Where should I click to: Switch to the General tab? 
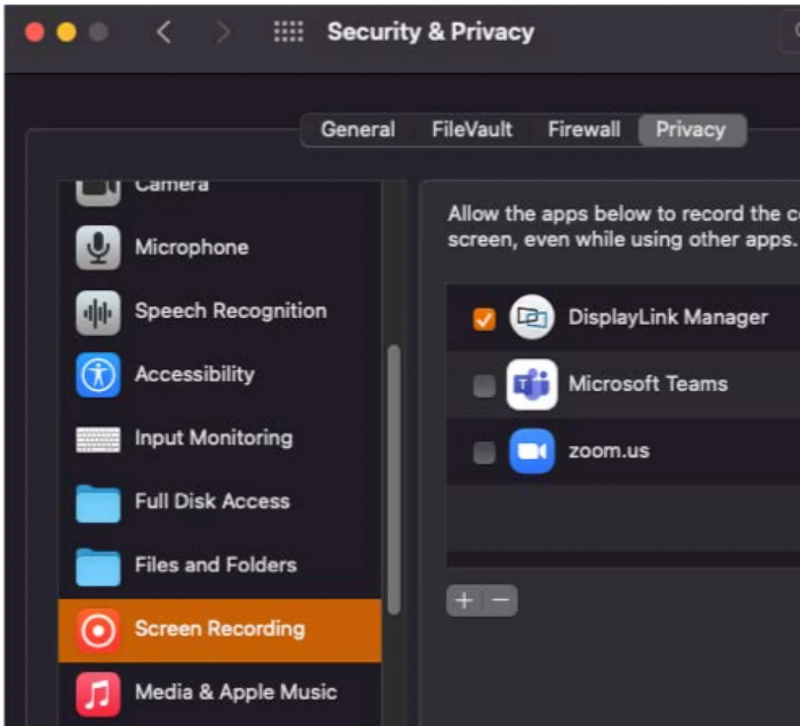point(357,130)
